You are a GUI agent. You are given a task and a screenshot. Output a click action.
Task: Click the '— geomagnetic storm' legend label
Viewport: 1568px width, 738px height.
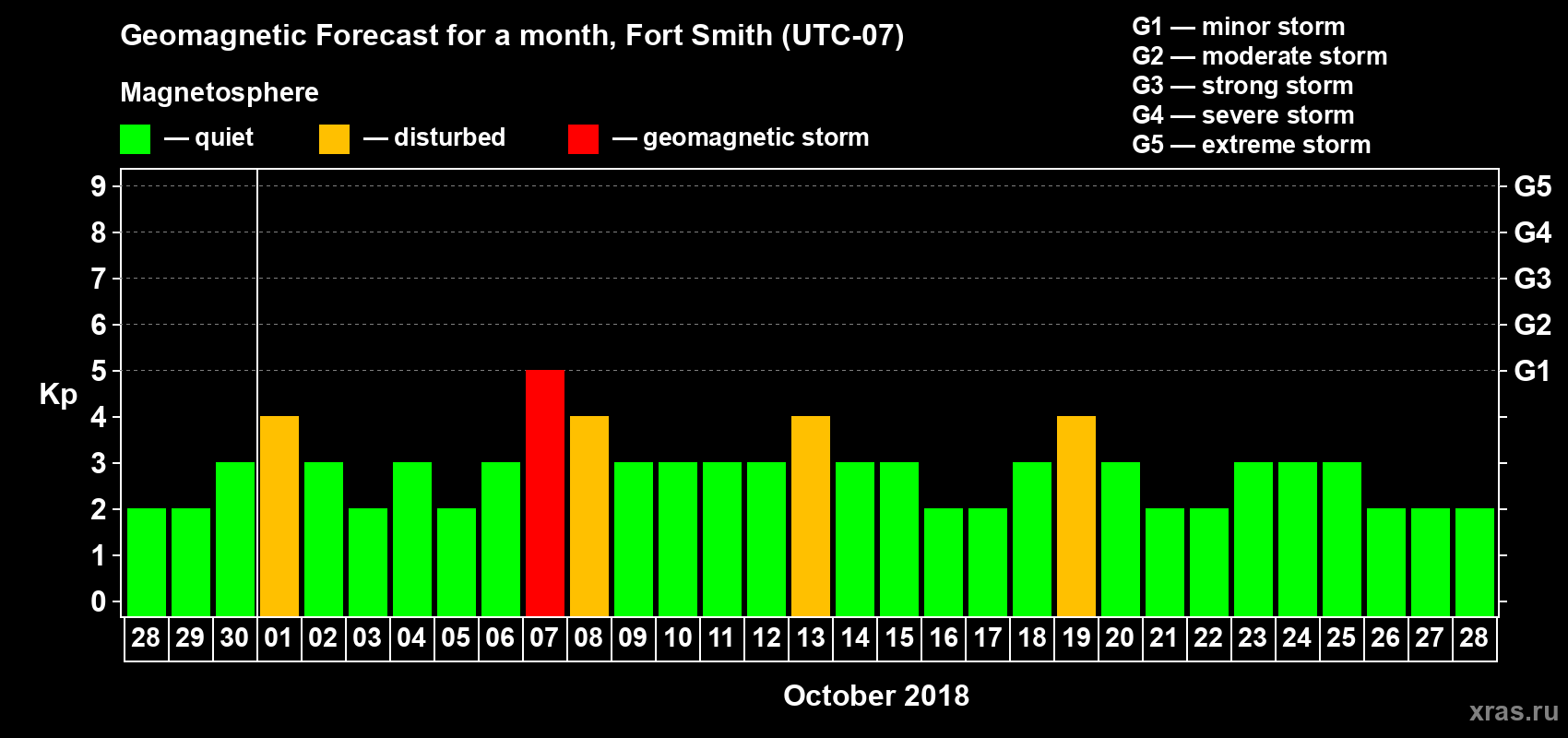(x=741, y=138)
